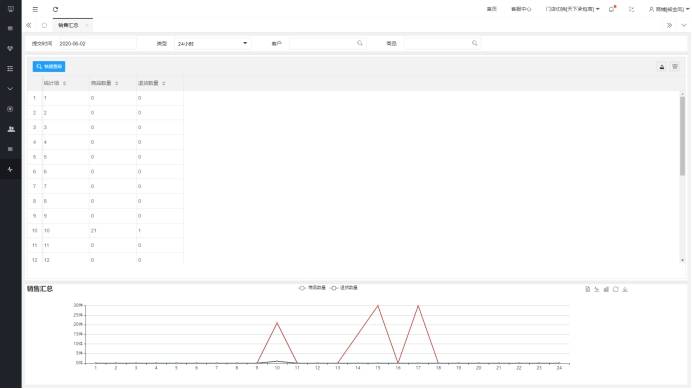Click the home square icon in tab bar
This screenshot has height=389, width=692.
coord(44,26)
